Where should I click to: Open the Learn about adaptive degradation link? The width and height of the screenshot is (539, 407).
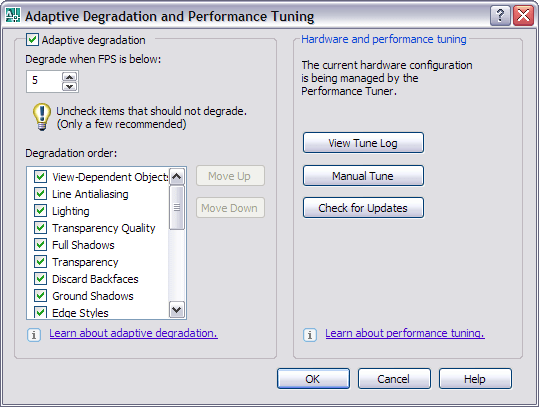pos(133,333)
